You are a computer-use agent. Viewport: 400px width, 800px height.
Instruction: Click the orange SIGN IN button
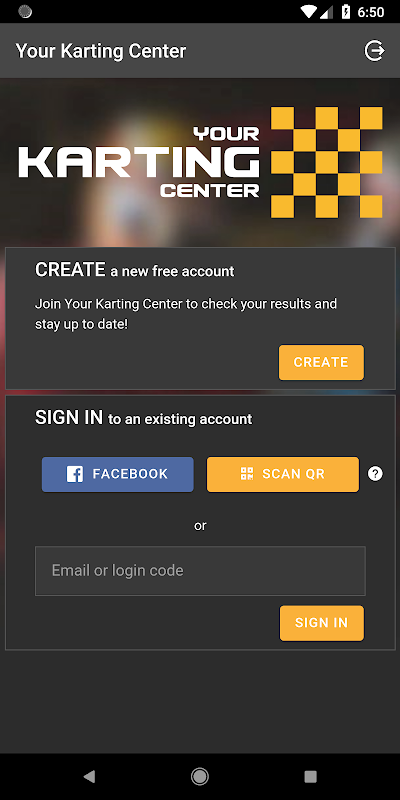(x=321, y=623)
